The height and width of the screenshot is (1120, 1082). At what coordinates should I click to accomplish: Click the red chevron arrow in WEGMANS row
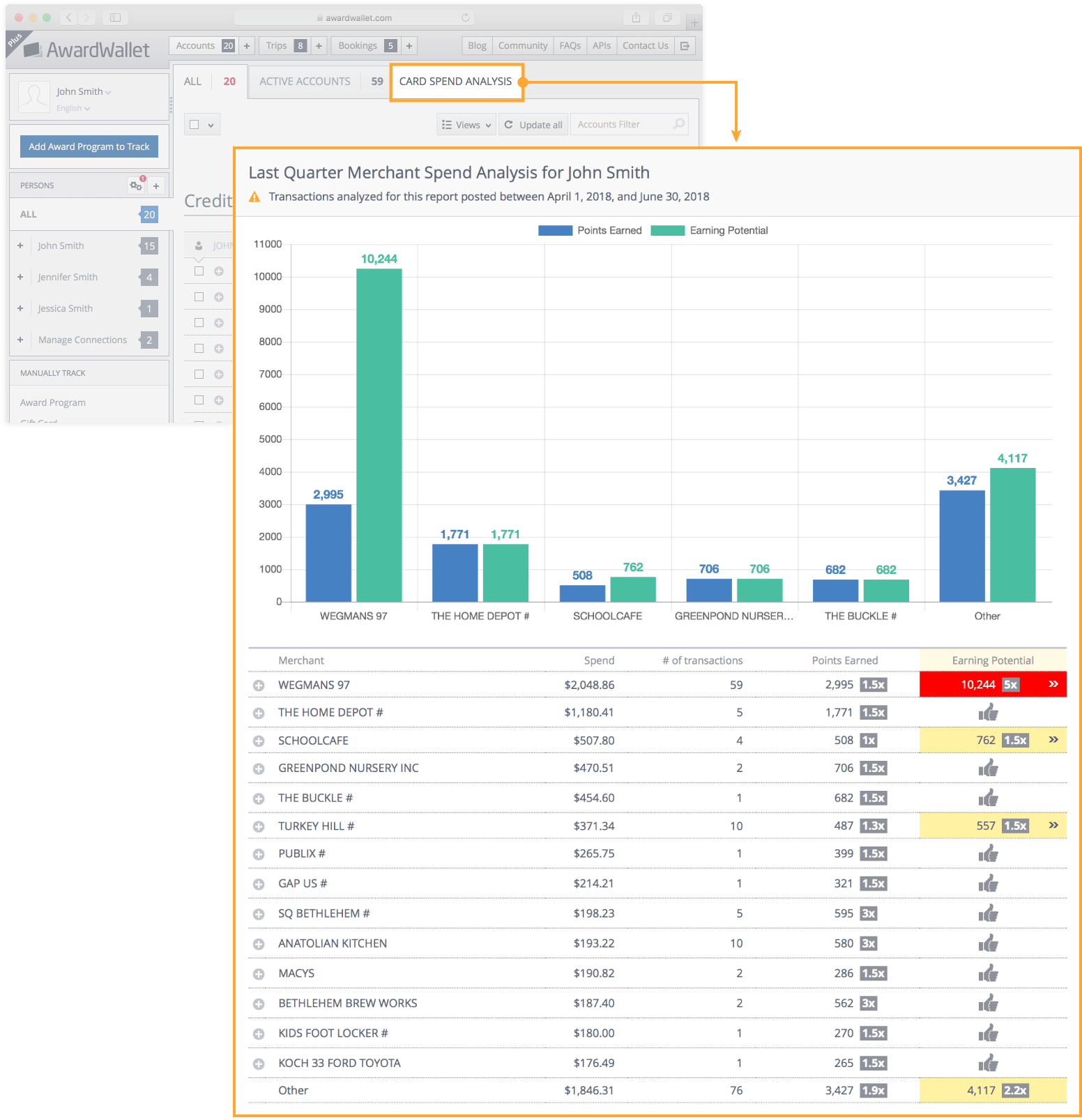1053,684
